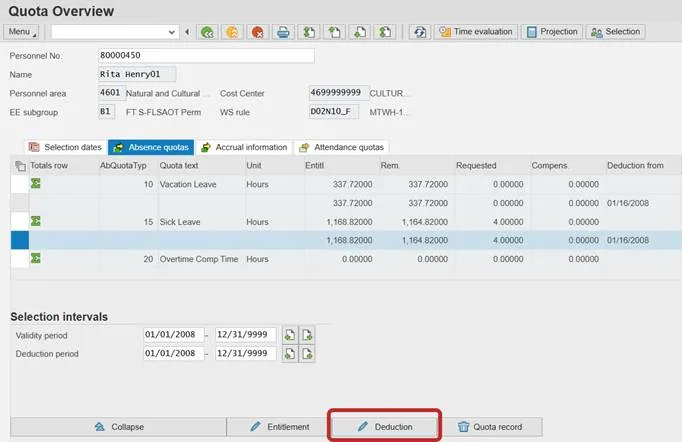This screenshot has height=442, width=682.
Task: Switch to the Accrual information tab
Action: pos(244,147)
